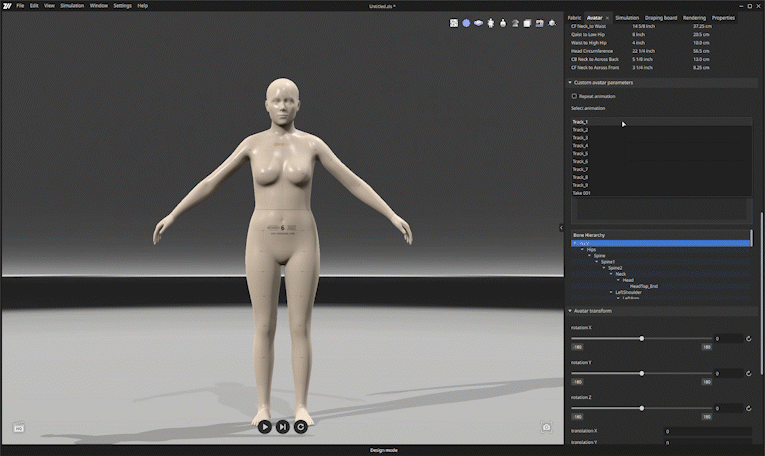This screenshot has width=765, height=456.
Task: Reset rotation X value
Action: [x=748, y=338]
